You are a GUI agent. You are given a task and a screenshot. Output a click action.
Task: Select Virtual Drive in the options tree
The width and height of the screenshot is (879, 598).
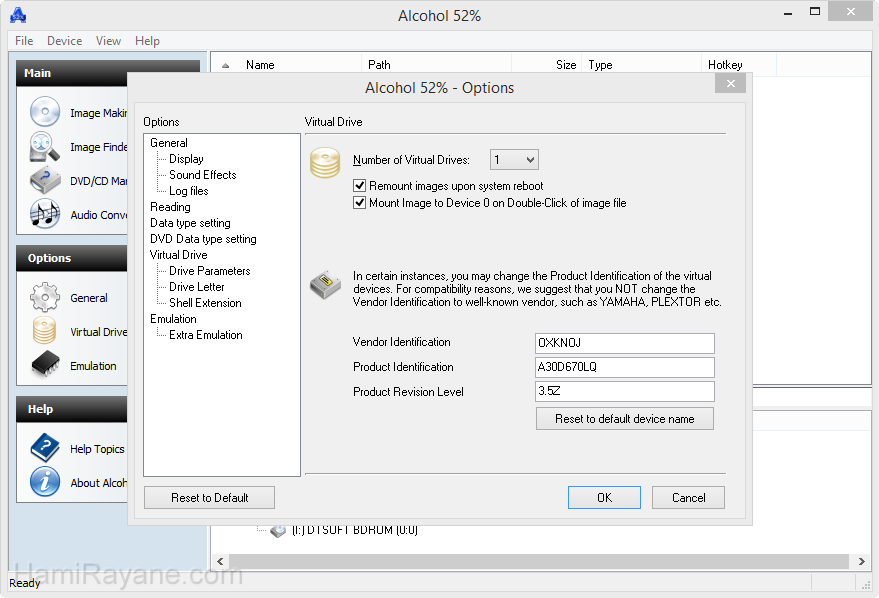(178, 255)
